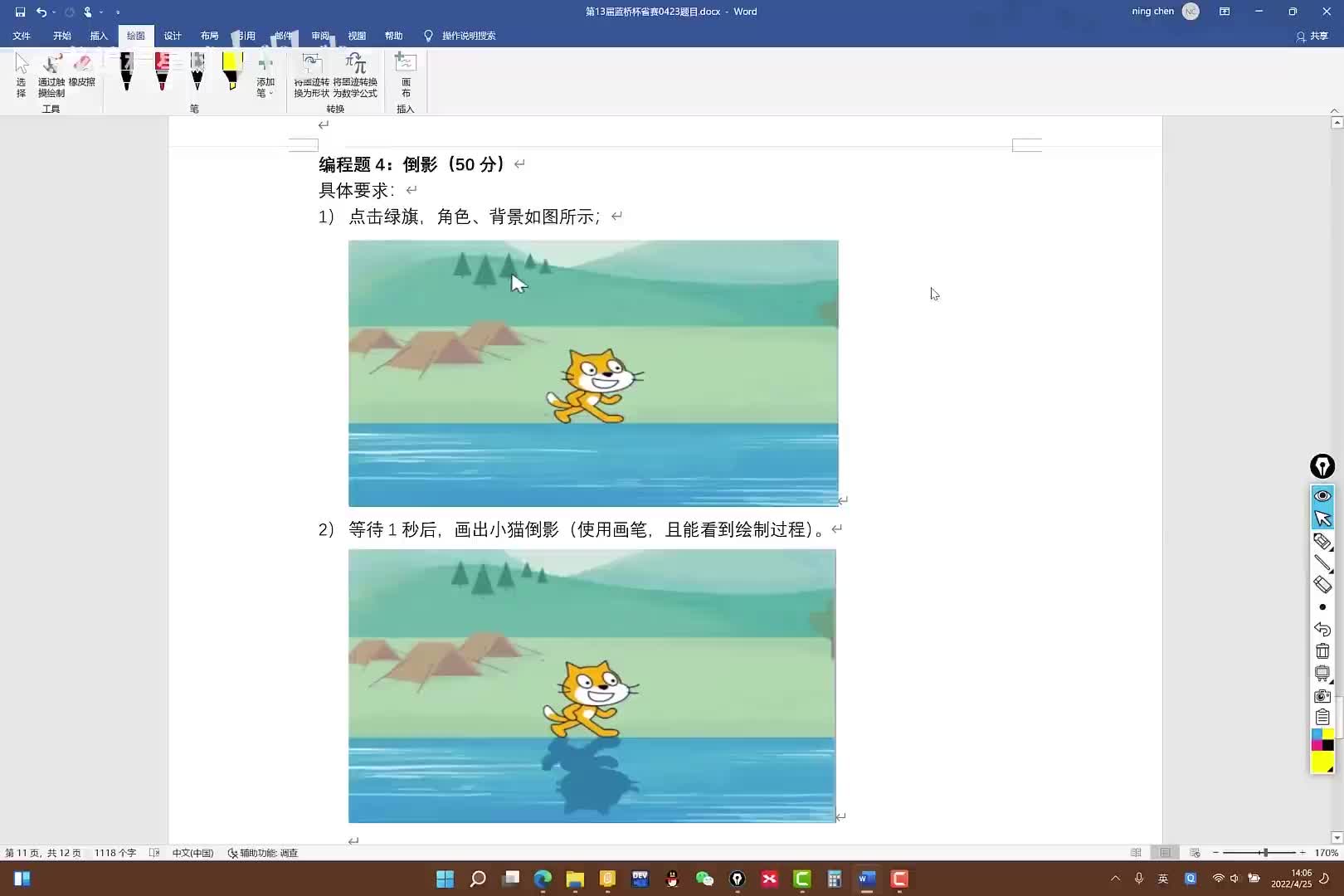Open the Draw (绘图) tab
Screen dimensions: 1344x896
coord(135,36)
